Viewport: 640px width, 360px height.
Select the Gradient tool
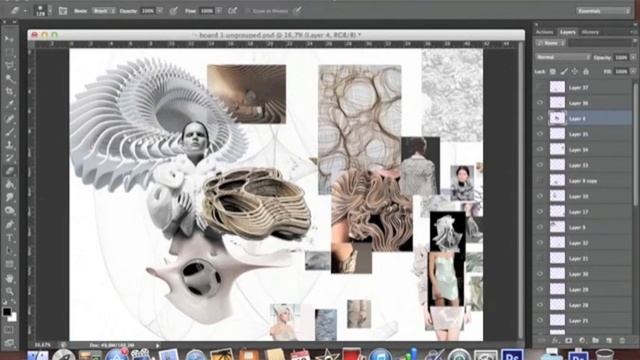pyautogui.click(x=9, y=184)
